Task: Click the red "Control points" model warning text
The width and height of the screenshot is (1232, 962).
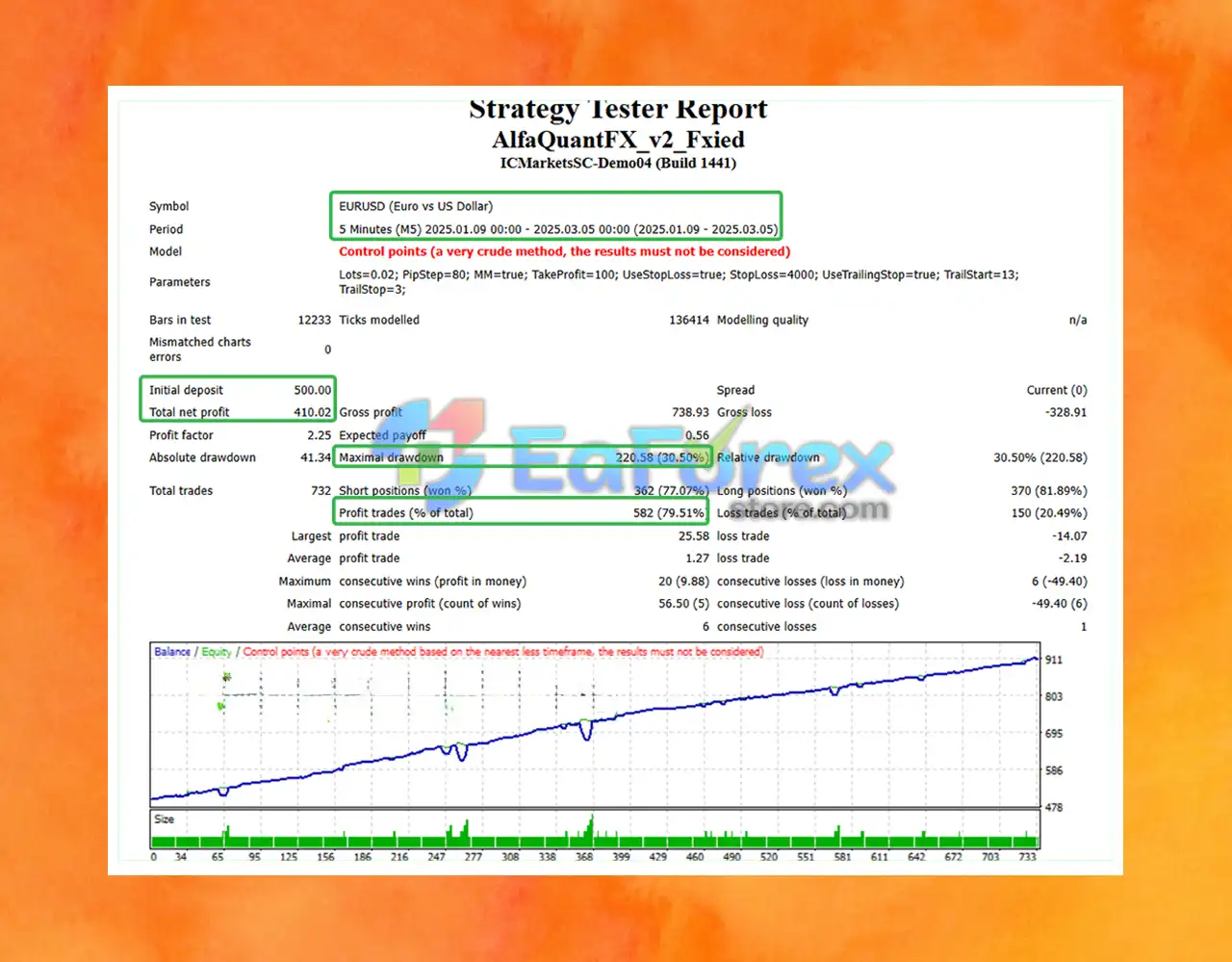Action: tap(565, 251)
